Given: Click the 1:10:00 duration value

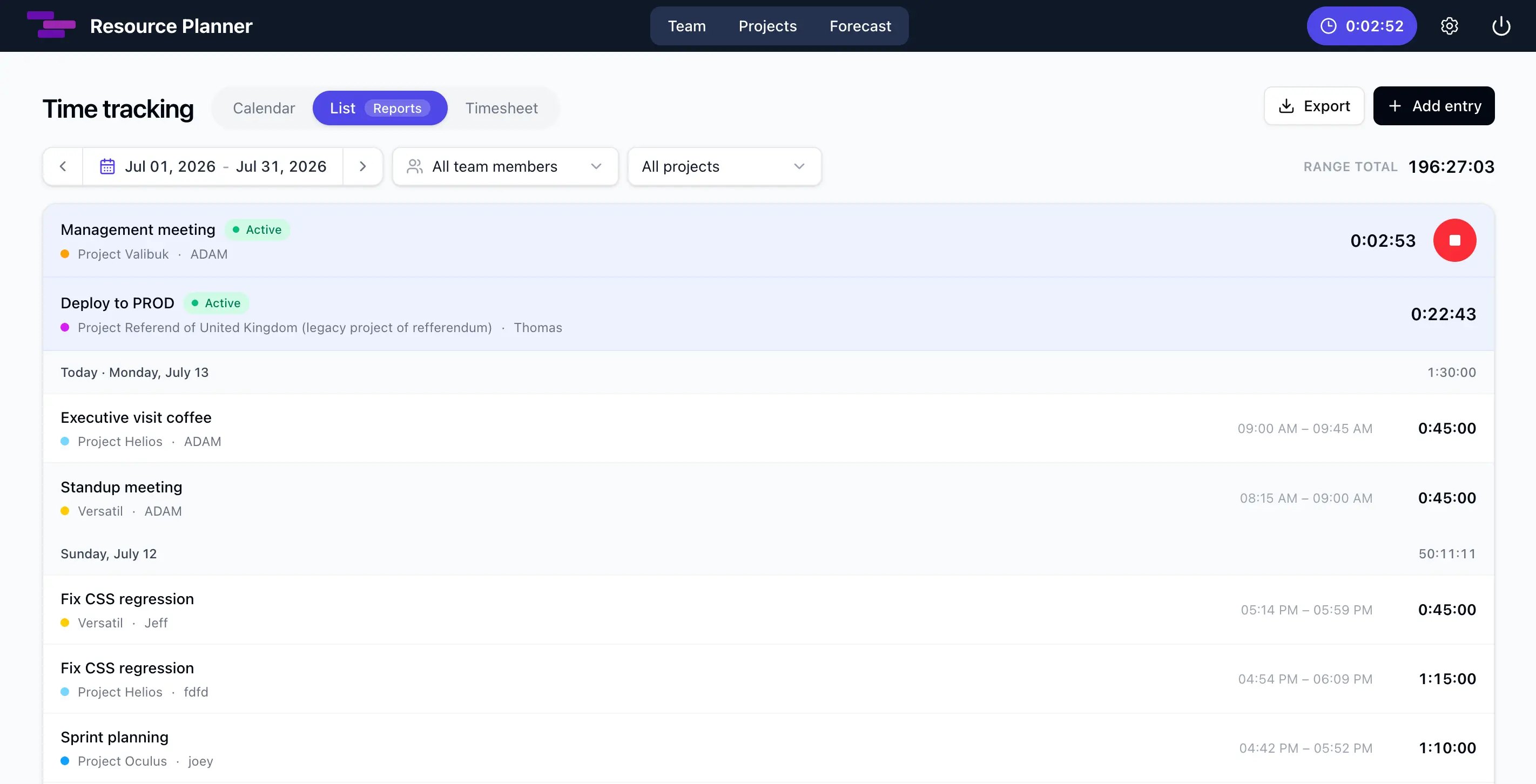Looking at the screenshot, I should (x=1447, y=748).
